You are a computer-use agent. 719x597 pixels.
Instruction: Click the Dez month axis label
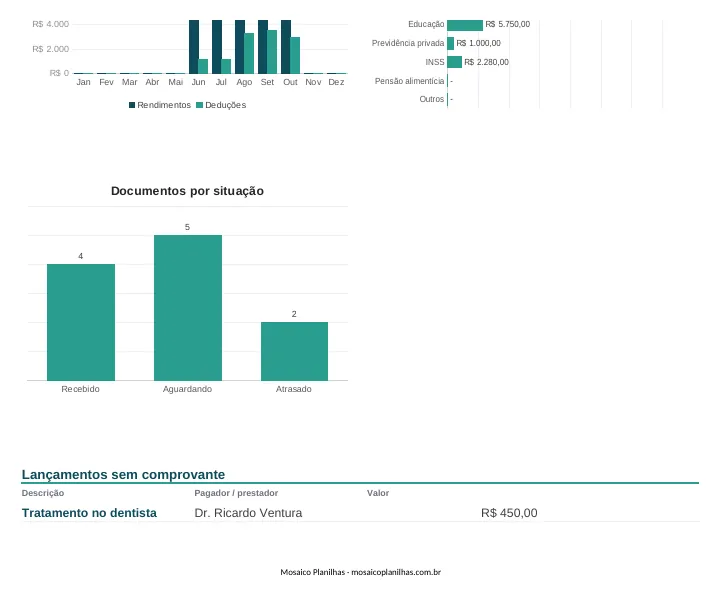click(x=336, y=82)
